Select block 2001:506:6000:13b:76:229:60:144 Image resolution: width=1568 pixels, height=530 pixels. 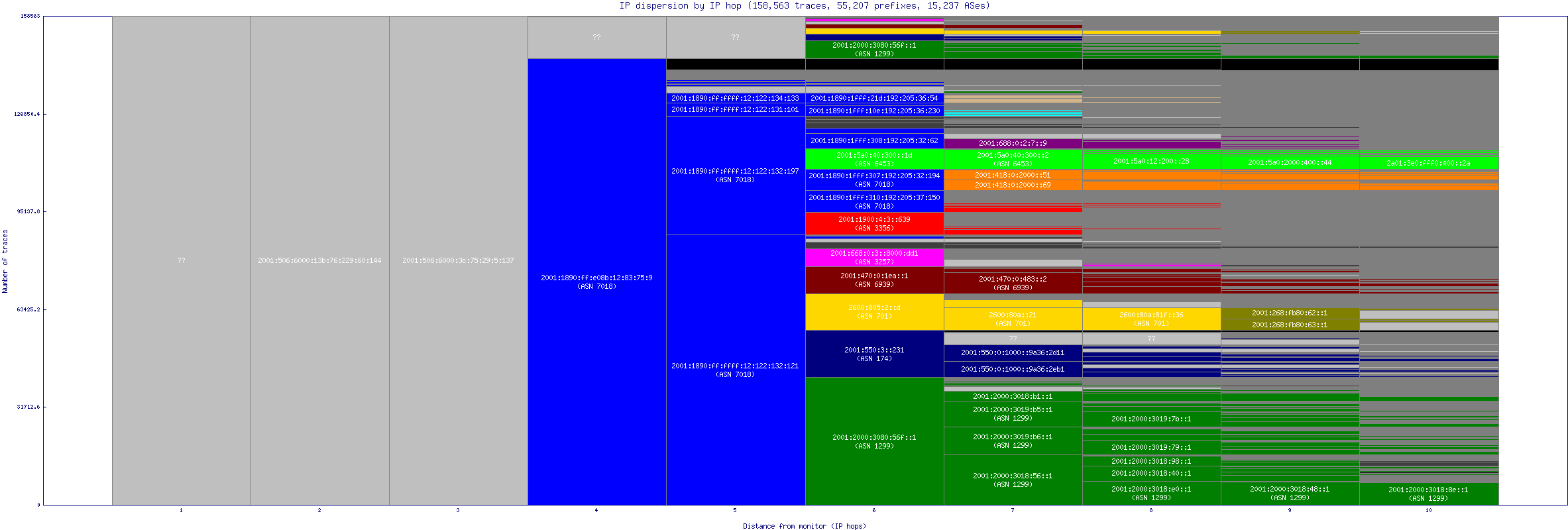click(319, 260)
